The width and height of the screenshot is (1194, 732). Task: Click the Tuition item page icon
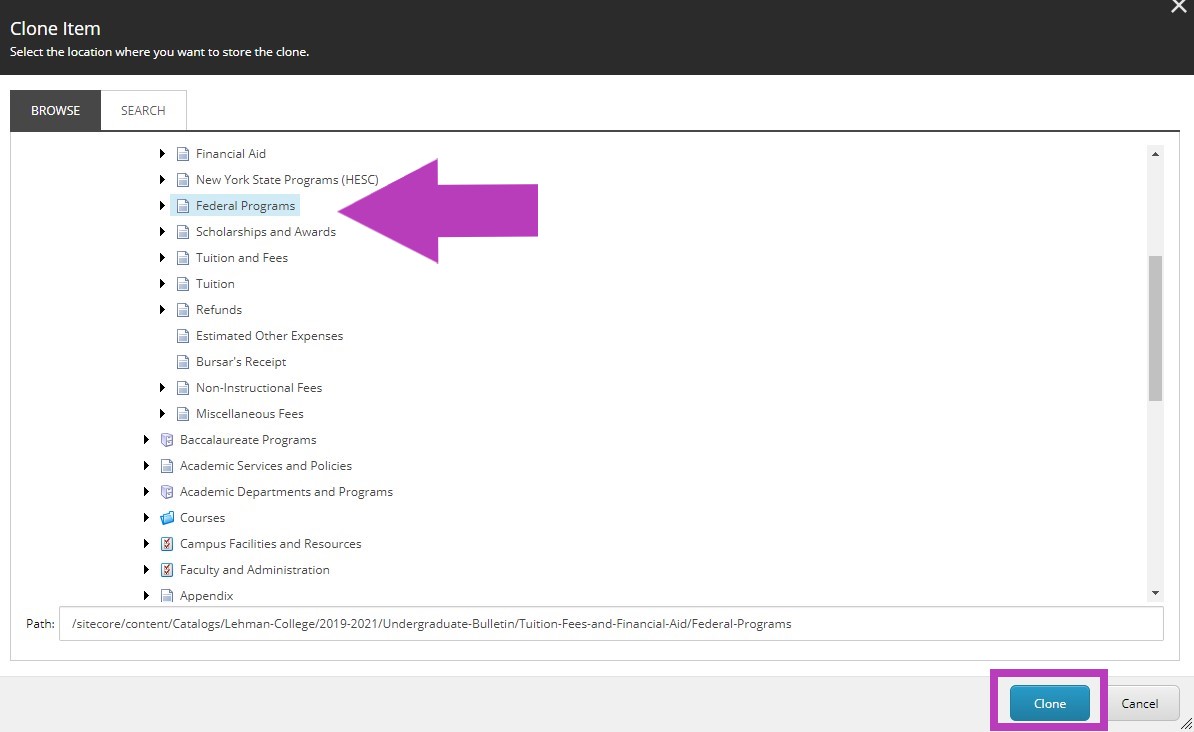(x=183, y=283)
